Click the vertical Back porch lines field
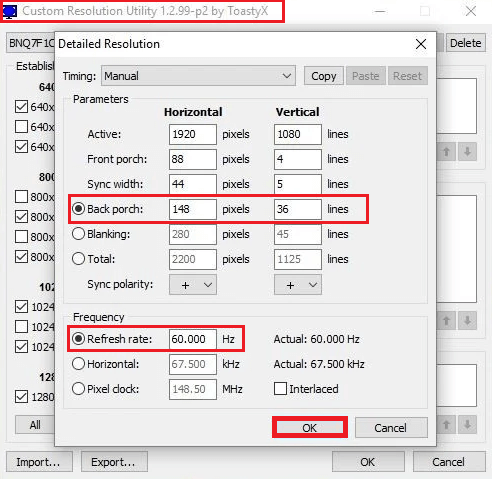The height and width of the screenshot is (479, 492). (298, 209)
